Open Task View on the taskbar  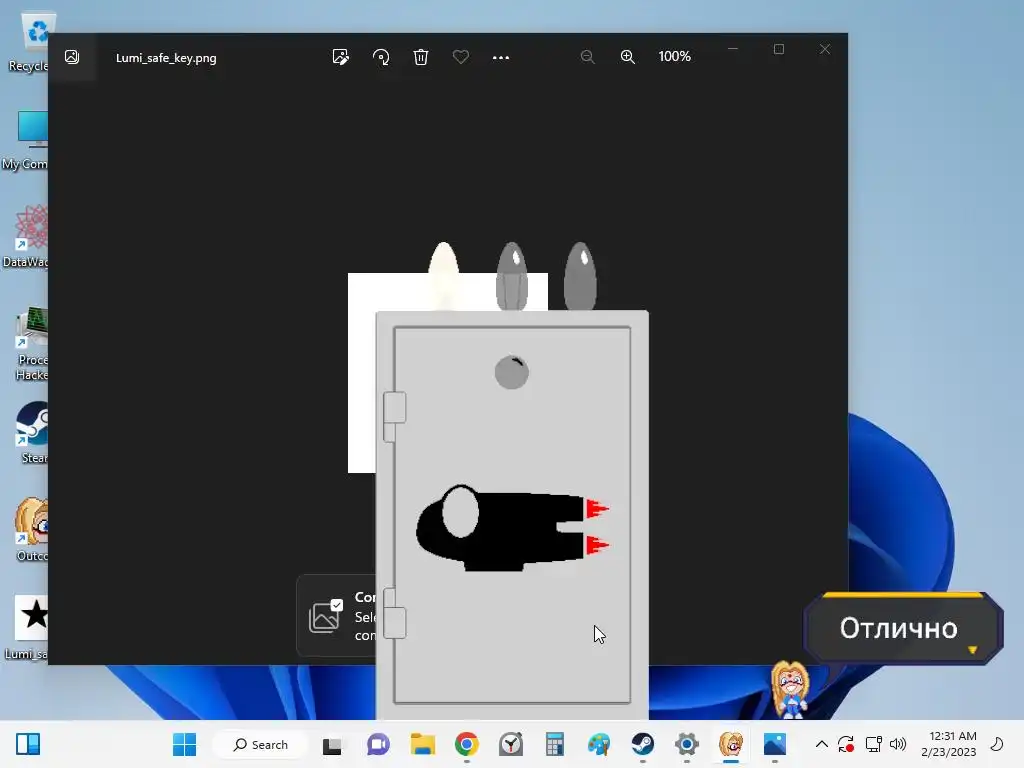click(332, 744)
